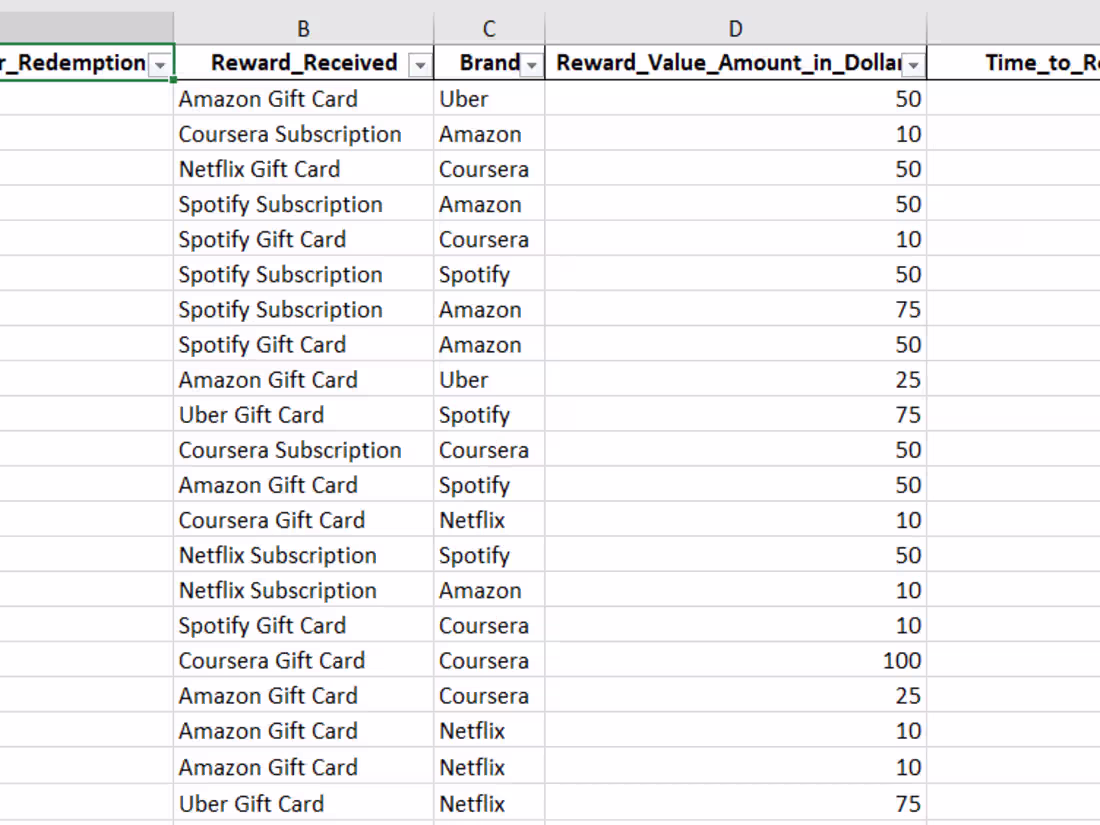
Task: Select the Netflix Gift Card cell
Action: click(259, 169)
